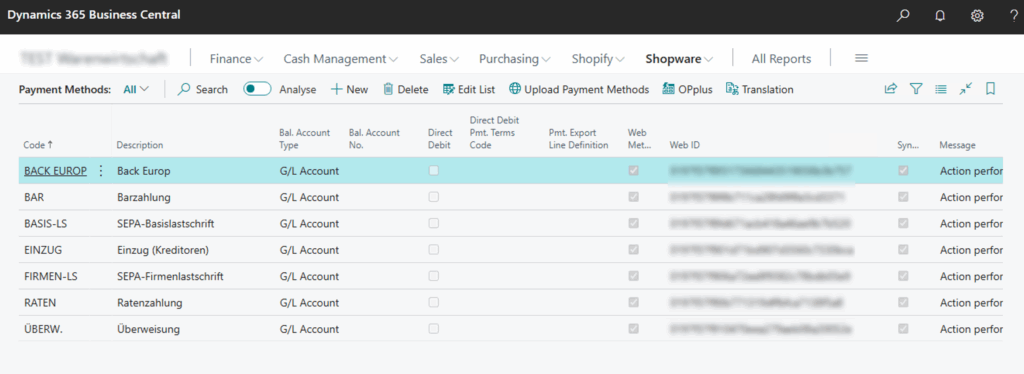
Task: Click the list layout icon
Action: pyautogui.click(x=940, y=89)
